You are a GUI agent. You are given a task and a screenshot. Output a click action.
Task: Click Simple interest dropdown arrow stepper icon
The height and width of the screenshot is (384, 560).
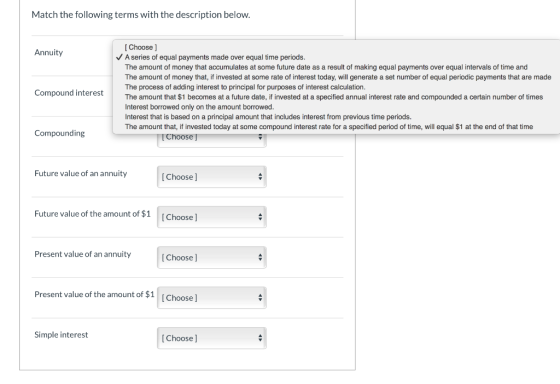(260, 338)
